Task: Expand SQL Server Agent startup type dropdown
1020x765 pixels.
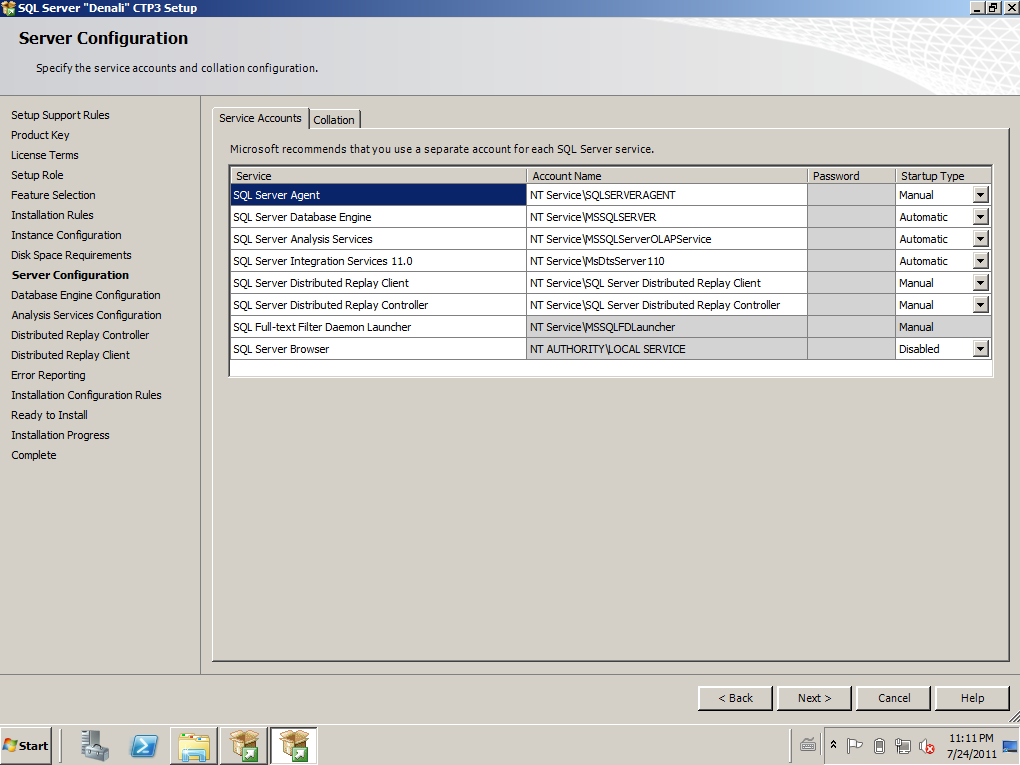Action: tap(980, 195)
